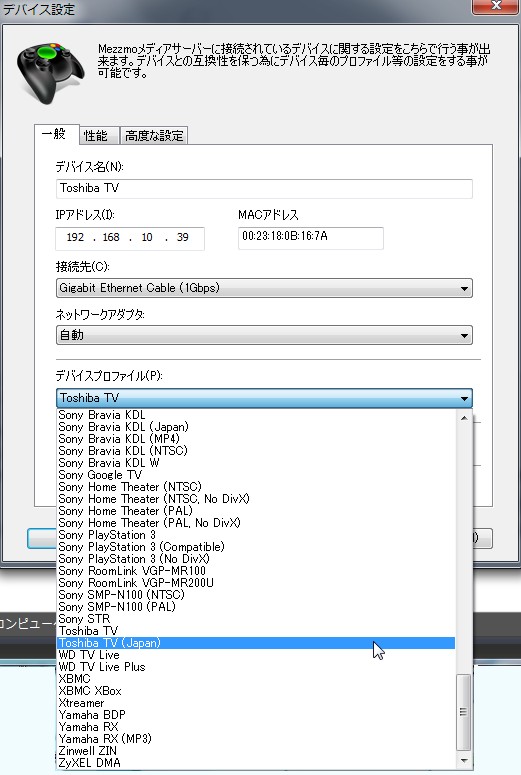521x775 pixels.
Task: Select Sony Bravia KDL (Japan) profile
Action: pos(256,427)
